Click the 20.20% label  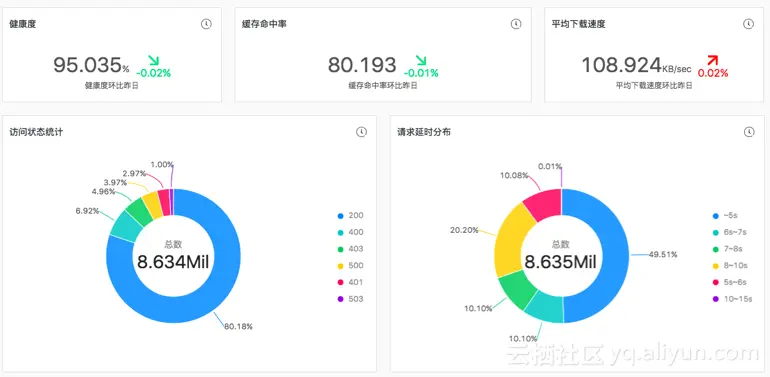pos(464,230)
